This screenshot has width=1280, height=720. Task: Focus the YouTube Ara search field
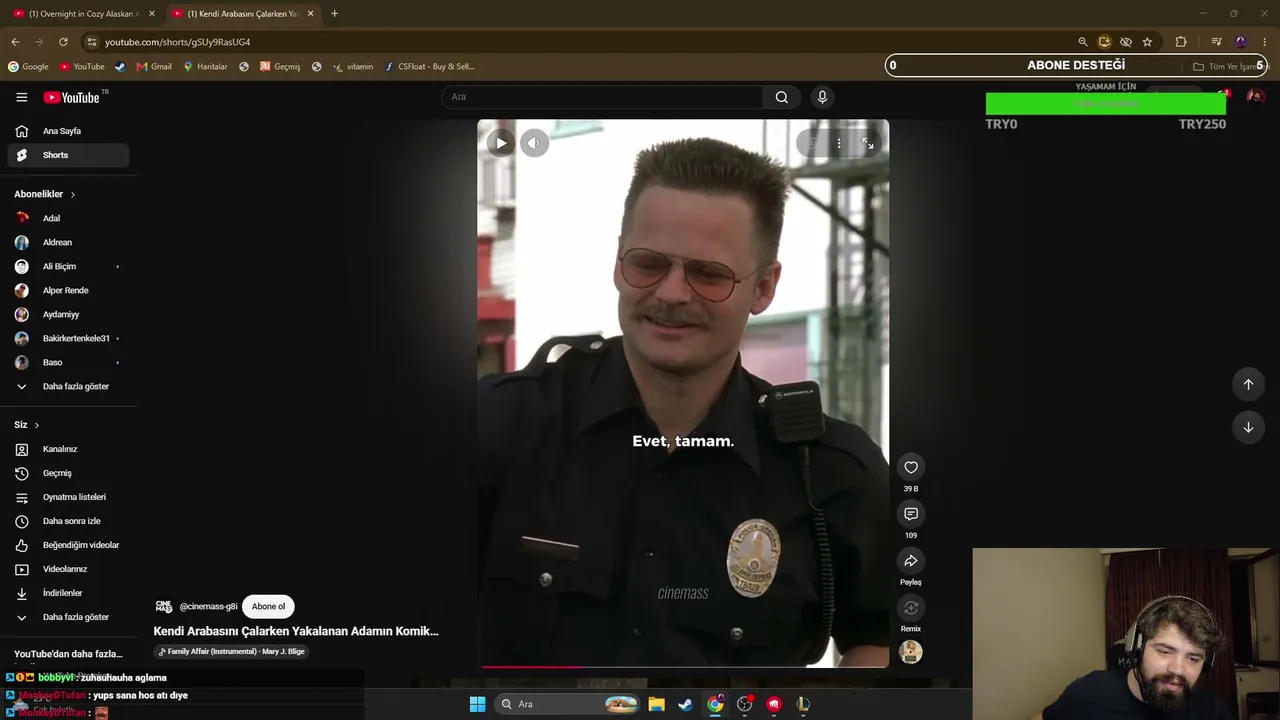click(602, 97)
